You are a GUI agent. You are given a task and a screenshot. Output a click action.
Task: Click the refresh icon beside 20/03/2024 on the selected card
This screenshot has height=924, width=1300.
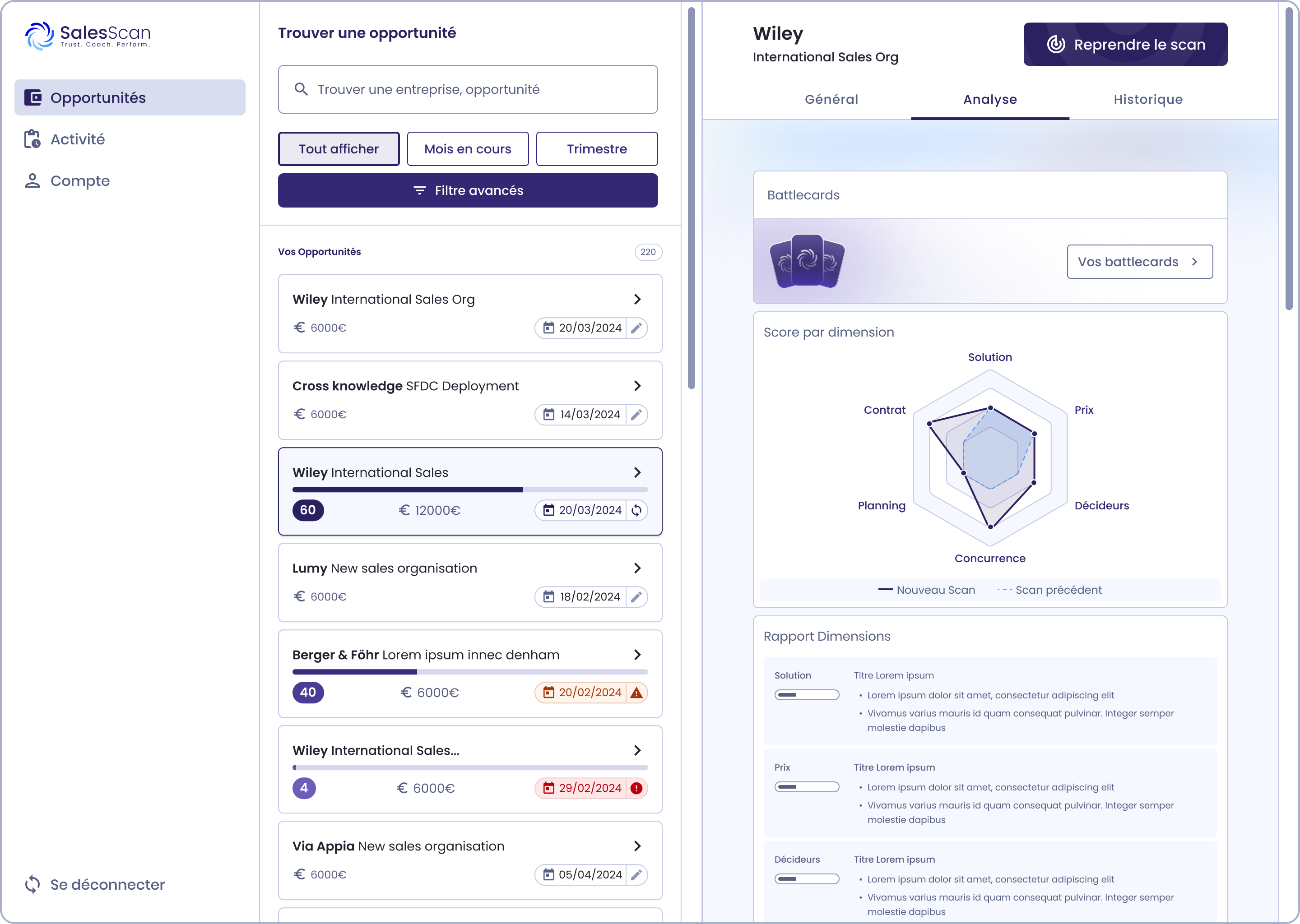pyautogui.click(x=636, y=510)
